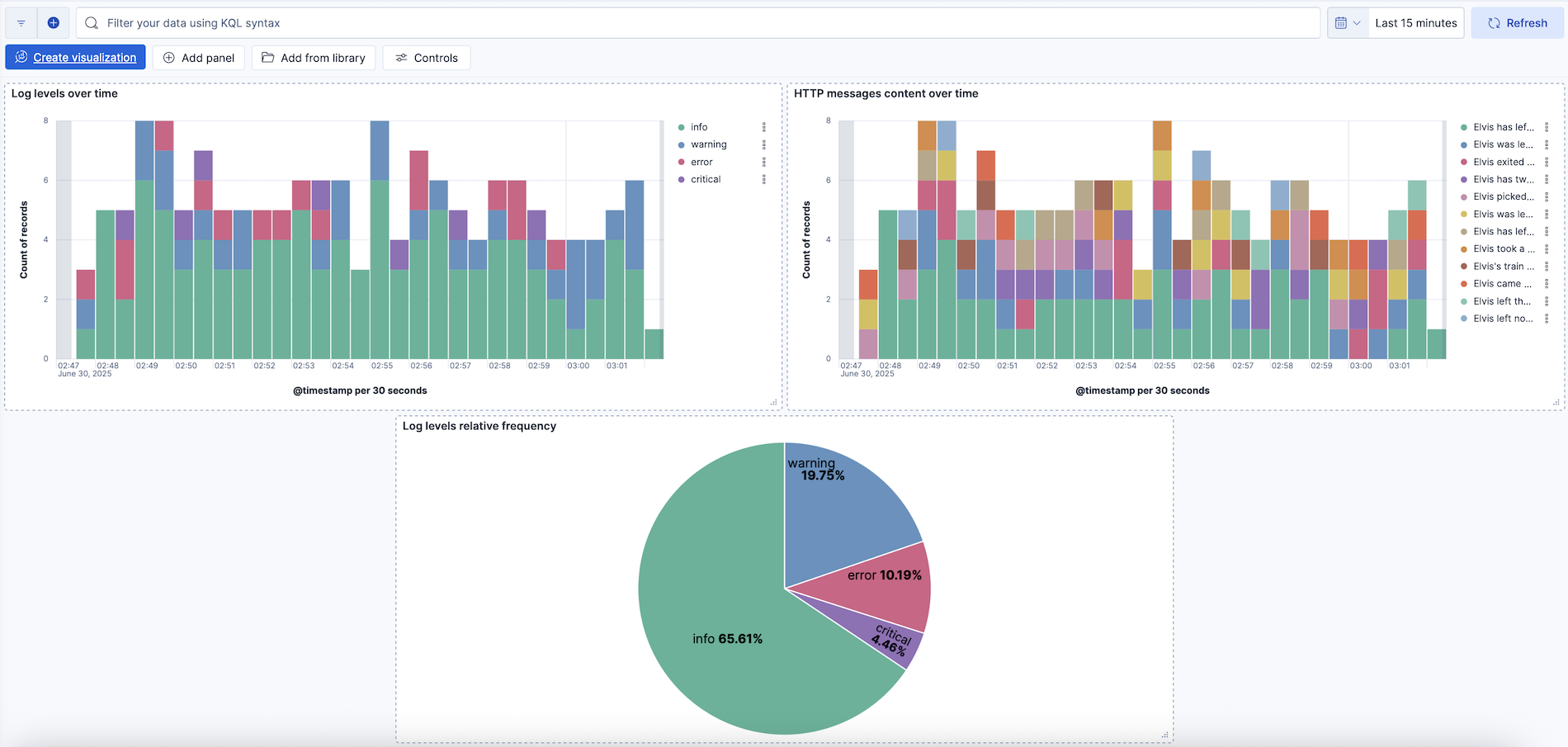Image resolution: width=1568 pixels, height=747 pixels.
Task: Toggle the error series in the legend
Action: pyautogui.click(x=701, y=162)
